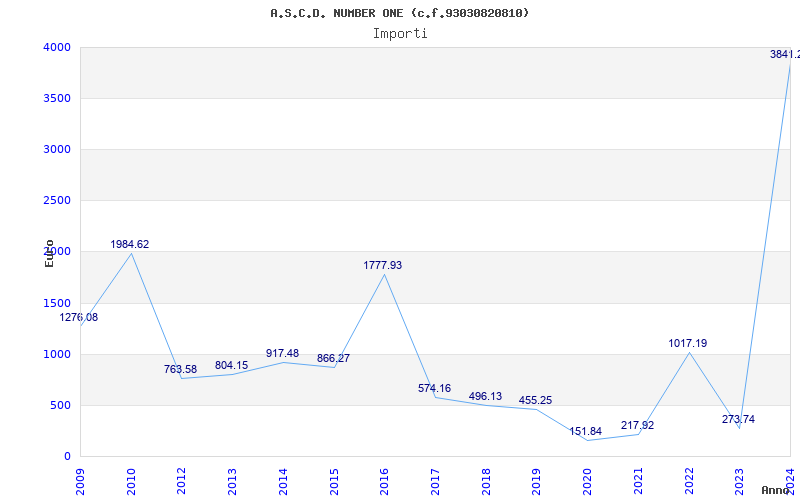
Task: Click the 2024 x-axis year label
Action: (790, 481)
